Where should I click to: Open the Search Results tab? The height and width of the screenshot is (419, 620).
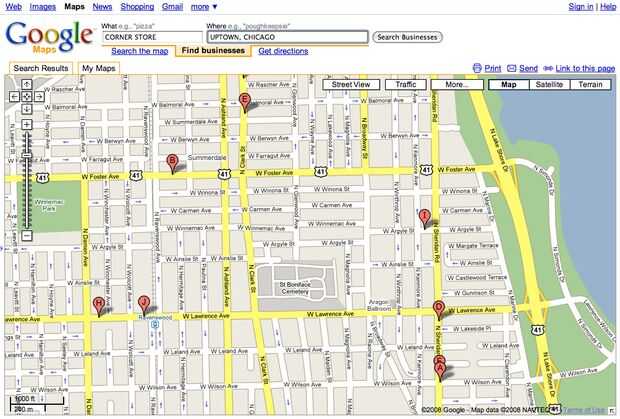[41, 68]
